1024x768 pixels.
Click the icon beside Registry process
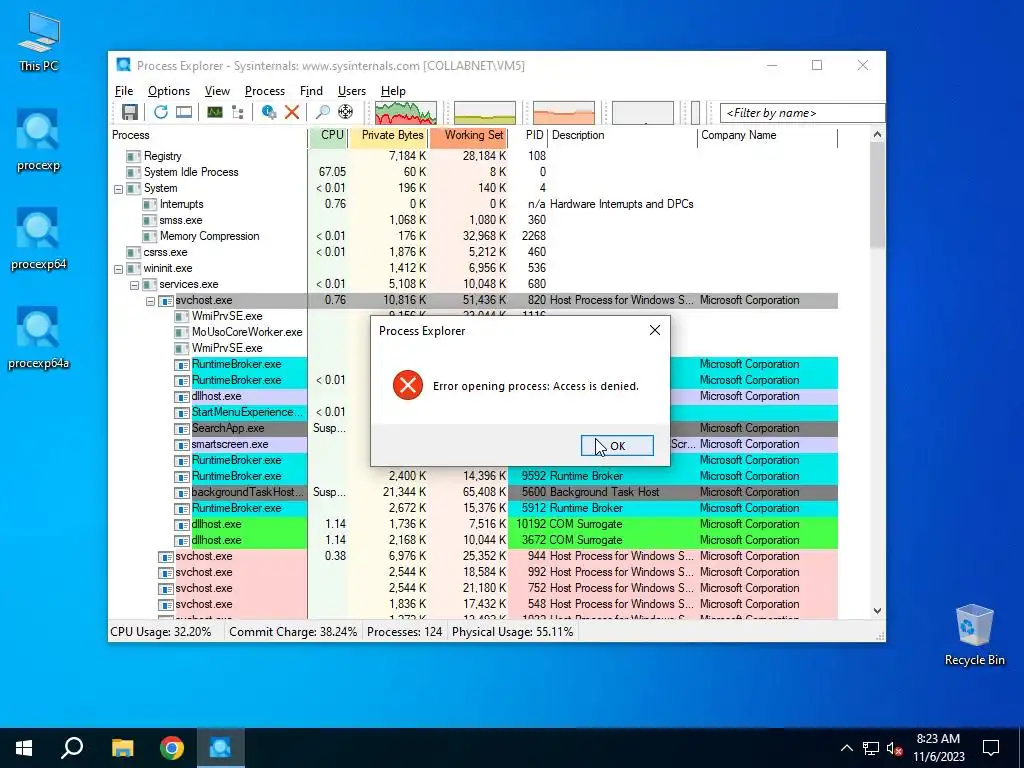pos(133,156)
